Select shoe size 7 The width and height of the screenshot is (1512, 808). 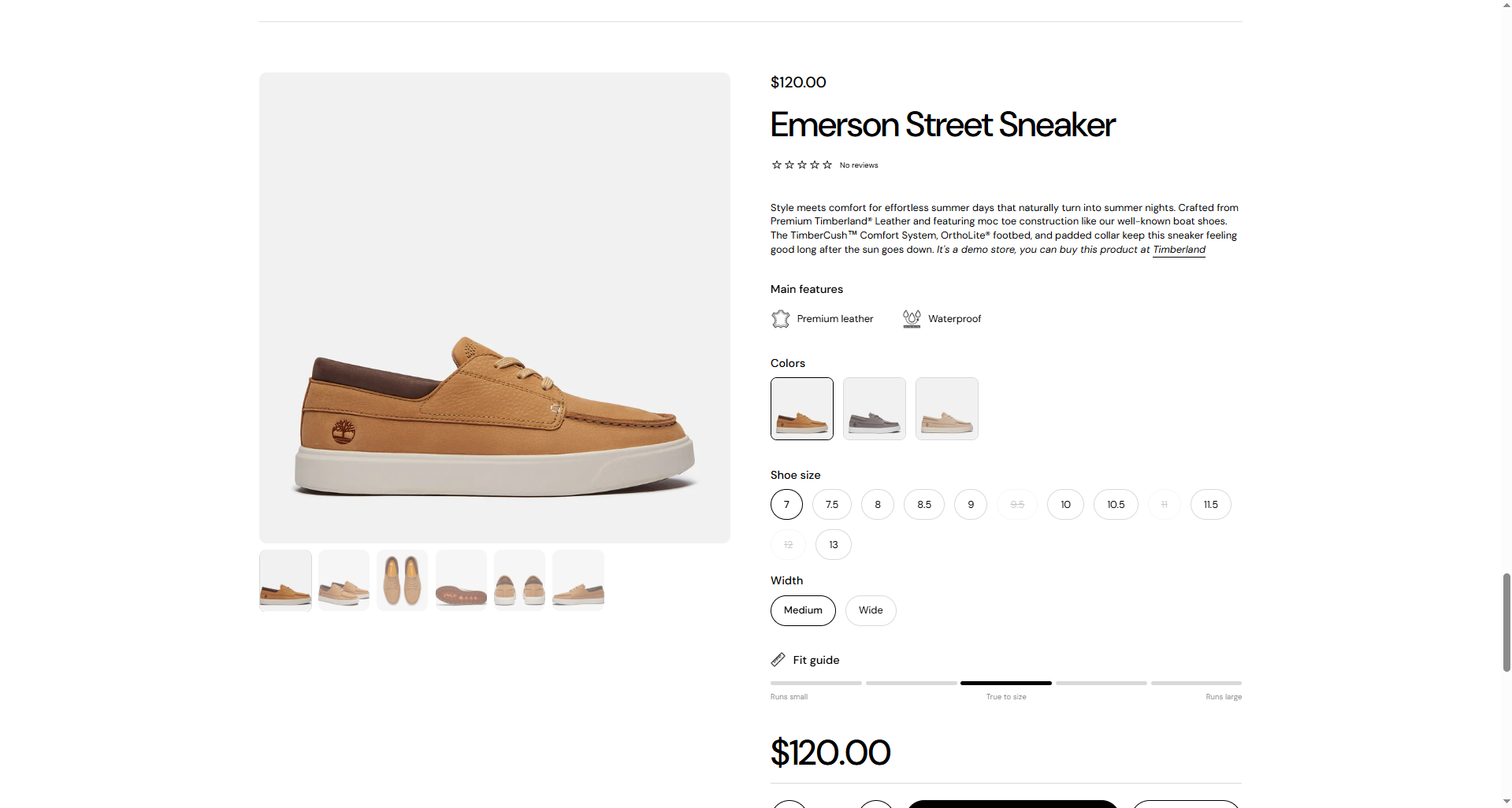pos(786,505)
